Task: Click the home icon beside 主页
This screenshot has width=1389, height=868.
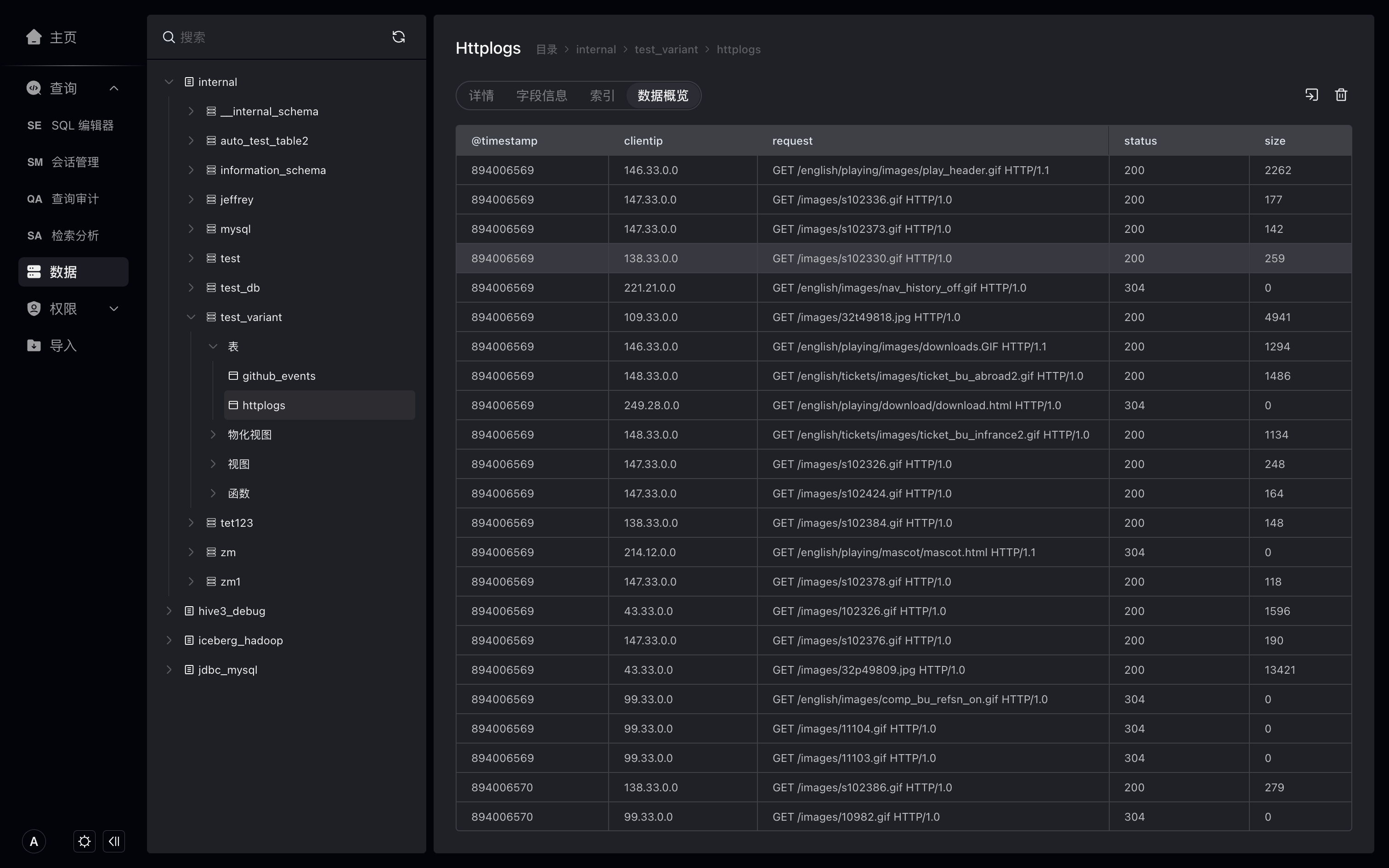Action: tap(34, 37)
